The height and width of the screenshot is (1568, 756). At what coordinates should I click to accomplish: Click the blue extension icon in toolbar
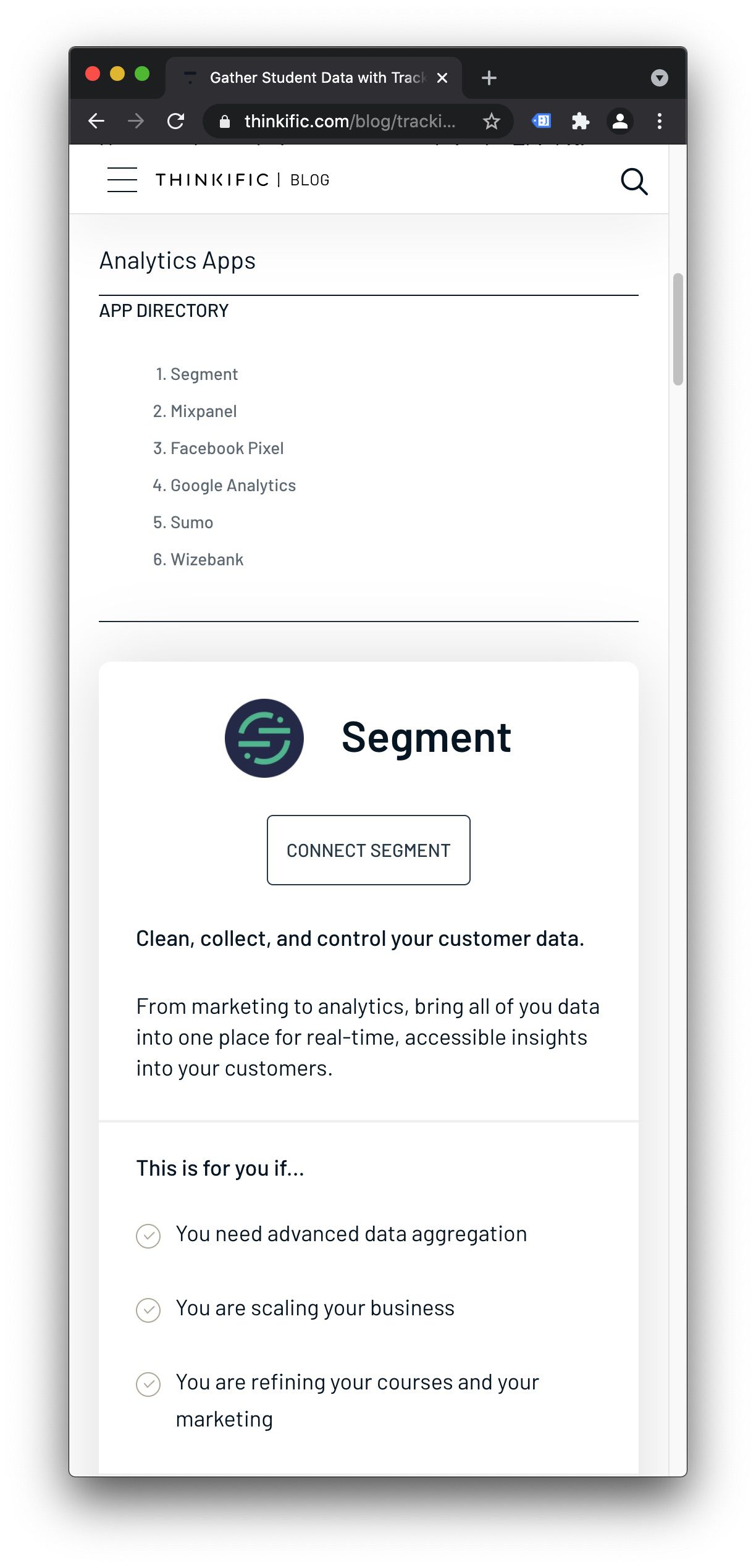point(541,121)
